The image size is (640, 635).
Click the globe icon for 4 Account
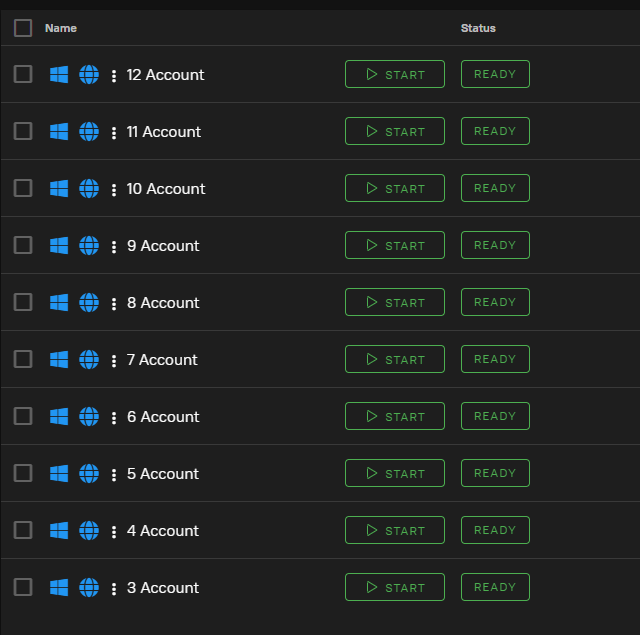[x=89, y=531]
